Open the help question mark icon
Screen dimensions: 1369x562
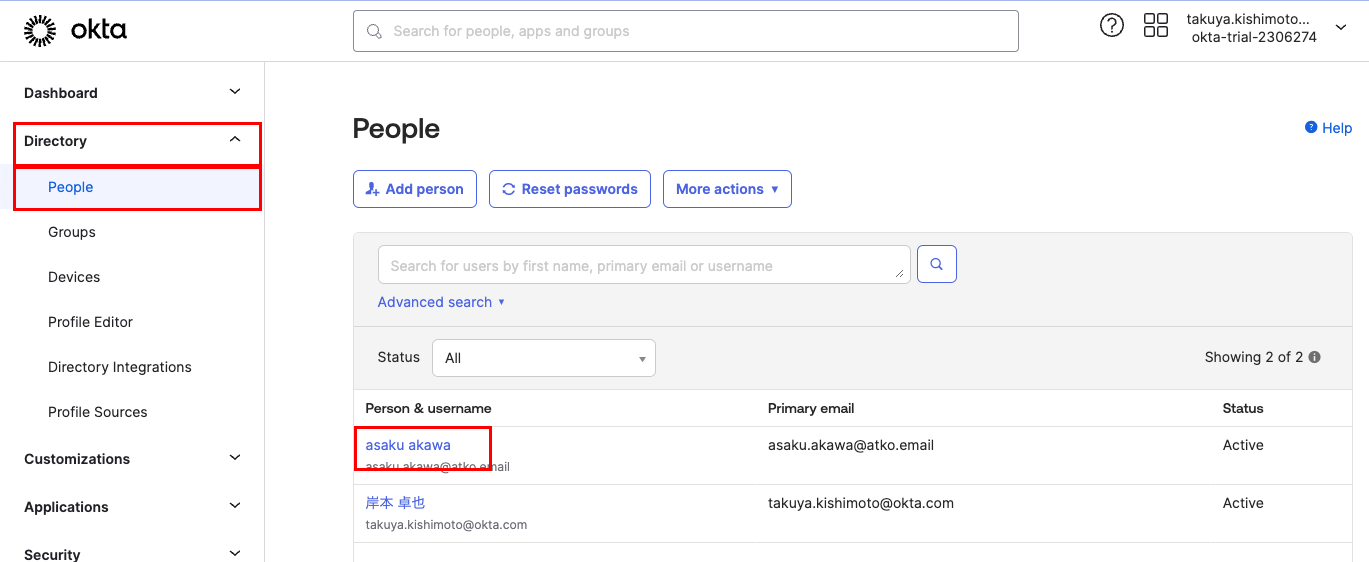point(1111,26)
